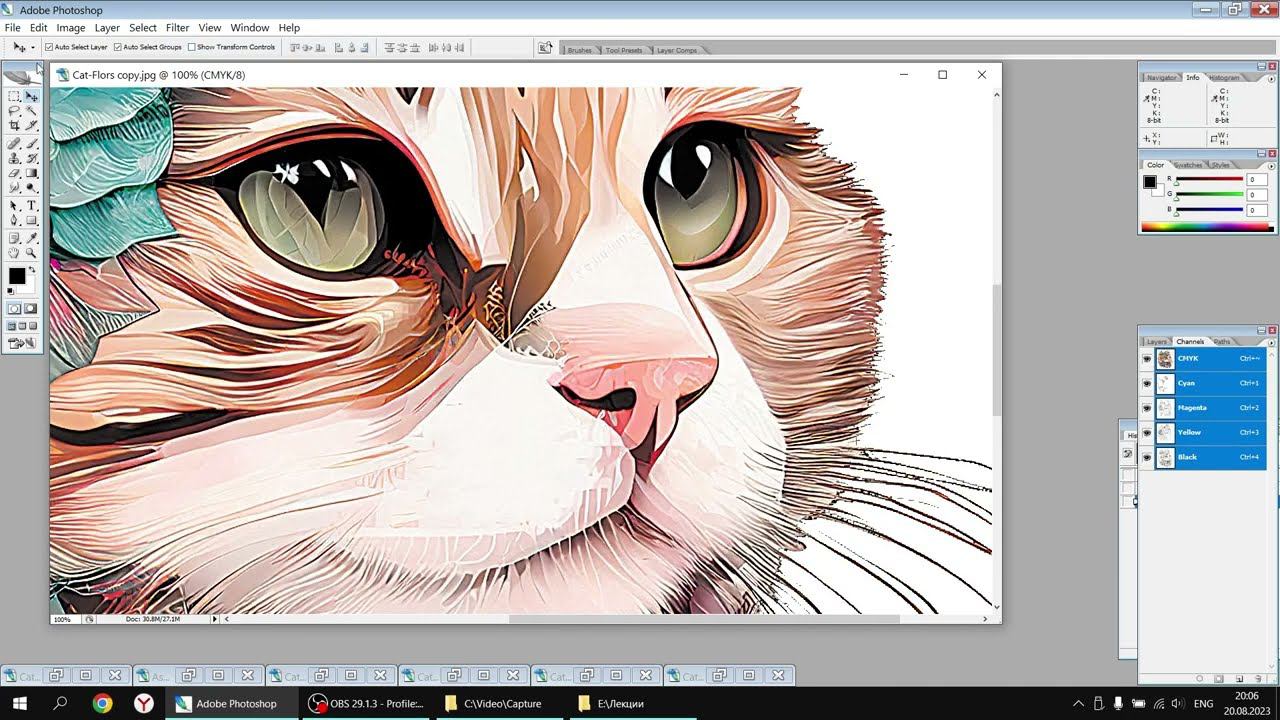Image resolution: width=1280 pixels, height=720 pixels.
Task: Pick the Magic Wand tool
Action: pos(32,111)
